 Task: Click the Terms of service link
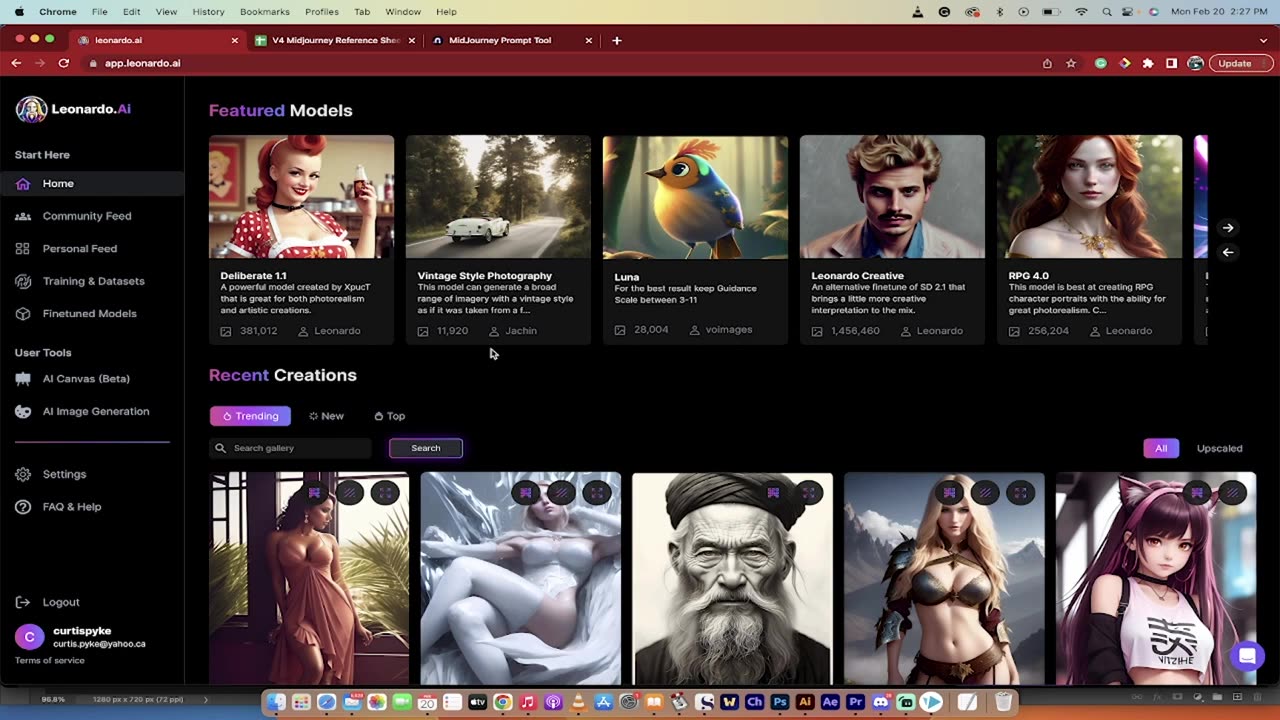pos(49,660)
